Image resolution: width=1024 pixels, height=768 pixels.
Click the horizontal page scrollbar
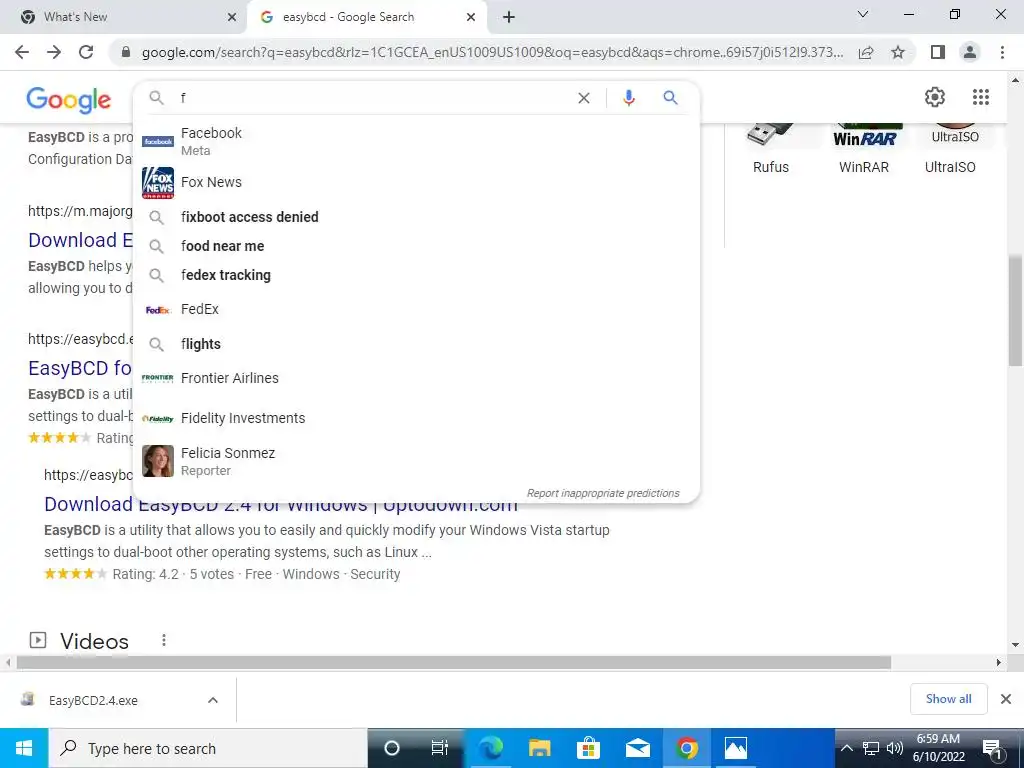pyautogui.click(x=453, y=662)
